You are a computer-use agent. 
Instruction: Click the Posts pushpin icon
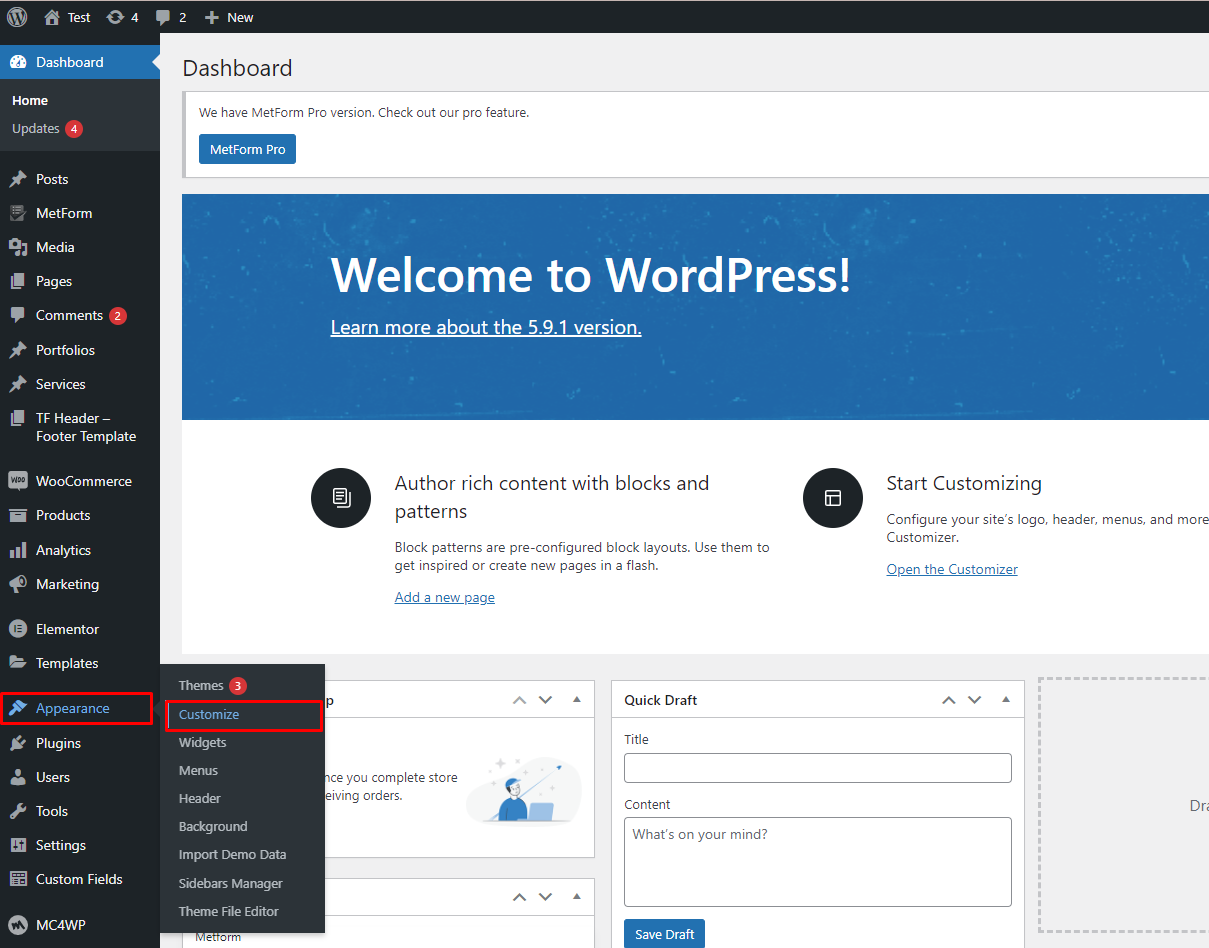18,179
